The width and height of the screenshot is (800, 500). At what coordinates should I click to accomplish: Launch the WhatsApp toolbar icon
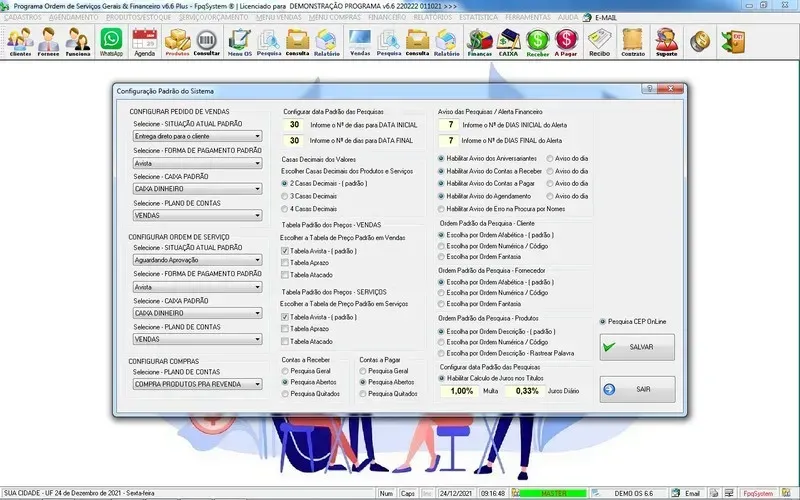[111, 43]
